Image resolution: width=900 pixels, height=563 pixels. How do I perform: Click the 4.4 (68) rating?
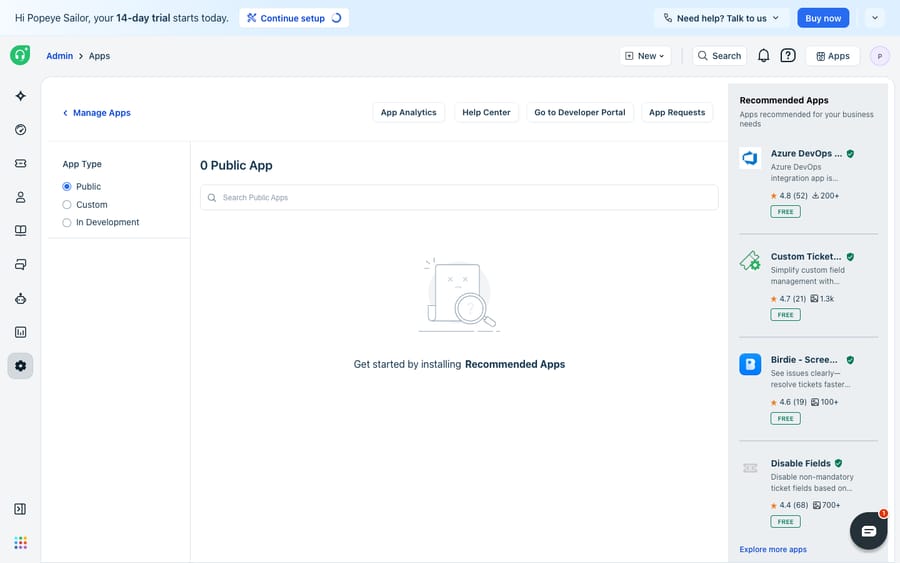coord(789,506)
